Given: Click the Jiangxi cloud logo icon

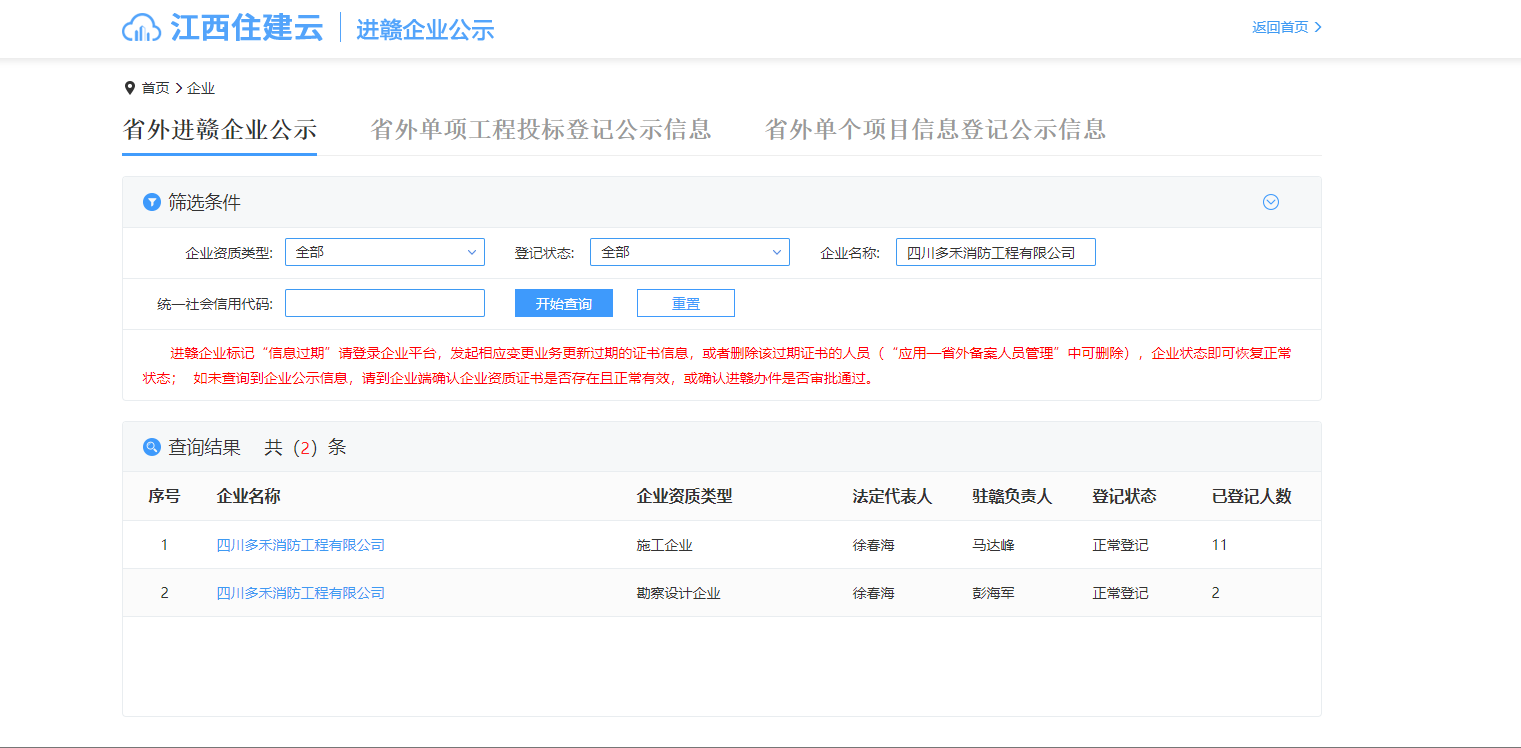Looking at the screenshot, I should 141,28.
